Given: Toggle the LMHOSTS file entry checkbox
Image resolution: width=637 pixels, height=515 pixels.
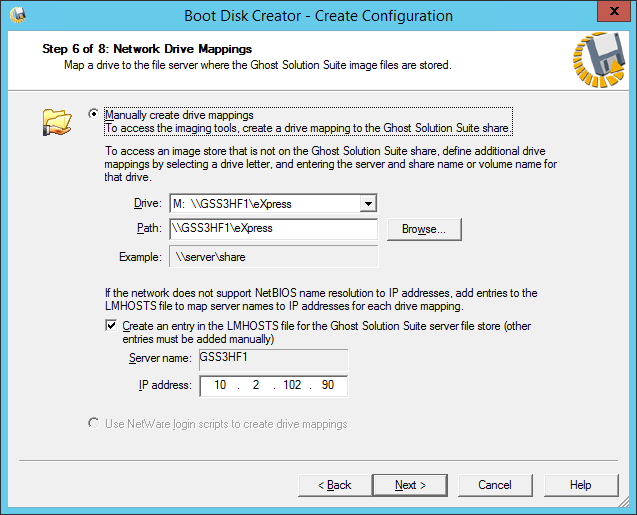Looking at the screenshot, I should 111,326.
